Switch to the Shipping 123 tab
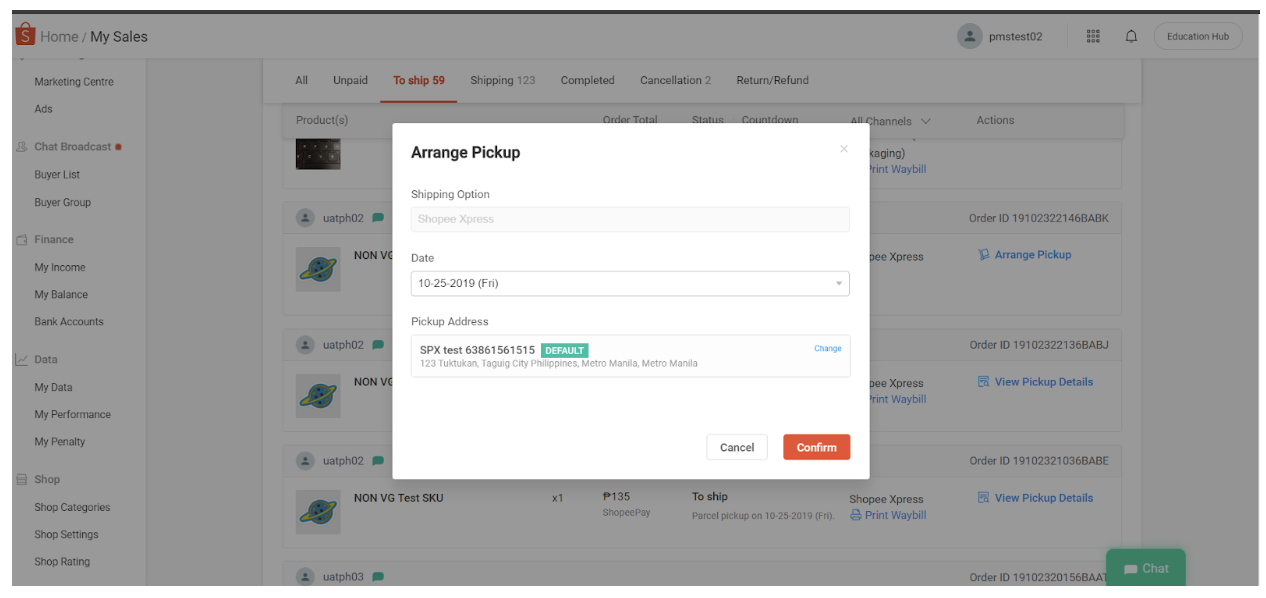 click(x=503, y=80)
